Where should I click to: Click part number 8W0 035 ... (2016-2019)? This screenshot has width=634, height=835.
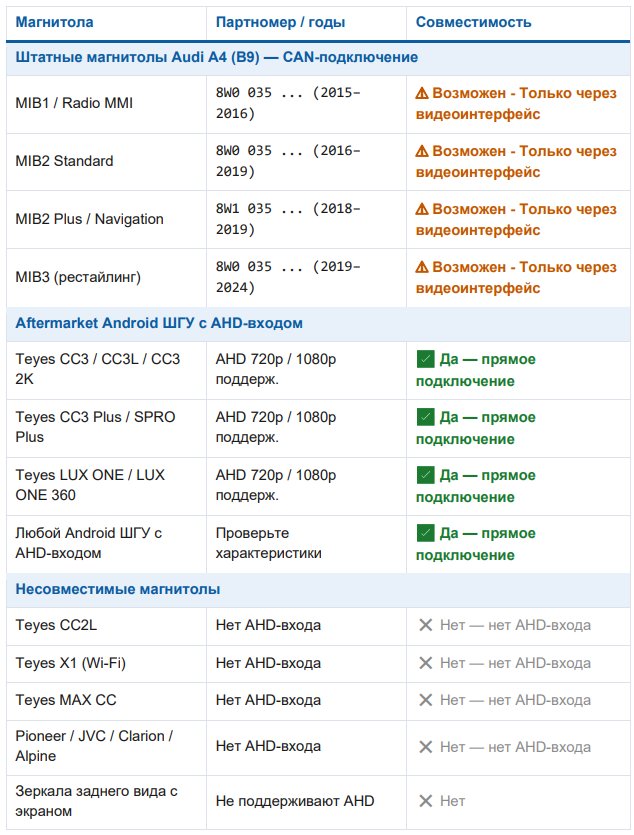click(288, 161)
